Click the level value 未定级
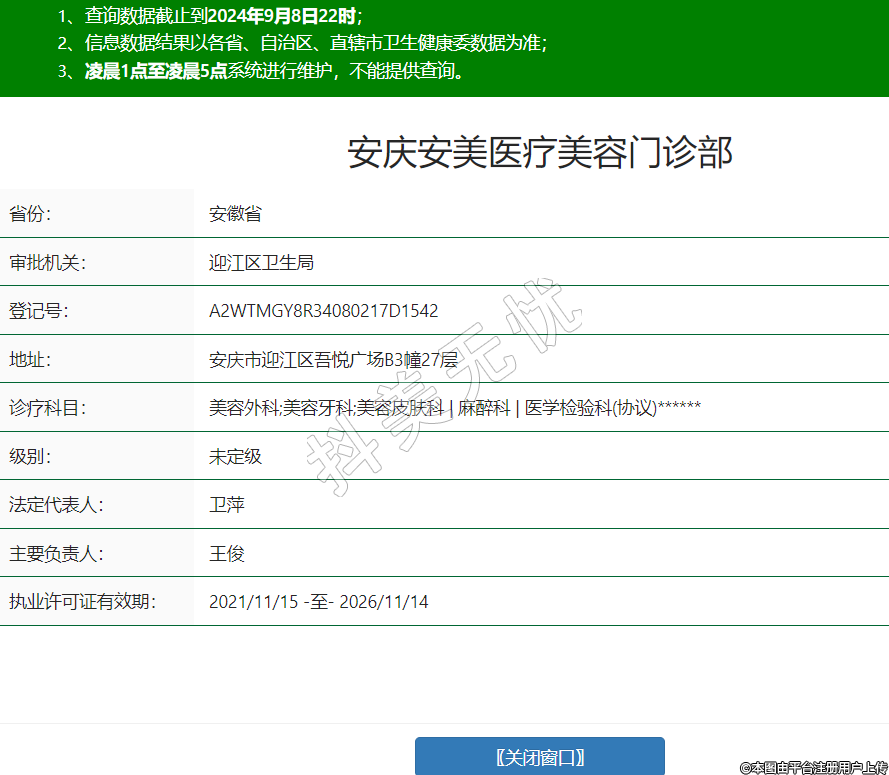 pyautogui.click(x=235, y=456)
